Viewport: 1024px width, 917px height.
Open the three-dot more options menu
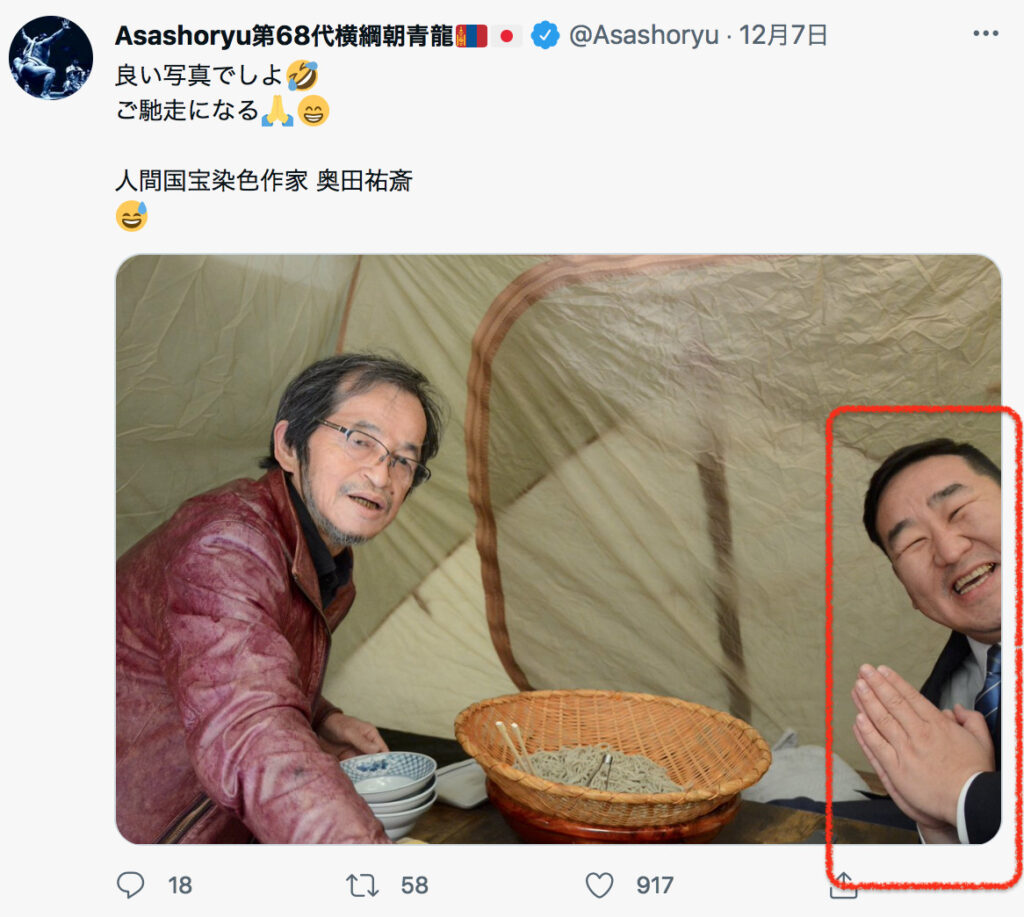click(x=985, y=34)
